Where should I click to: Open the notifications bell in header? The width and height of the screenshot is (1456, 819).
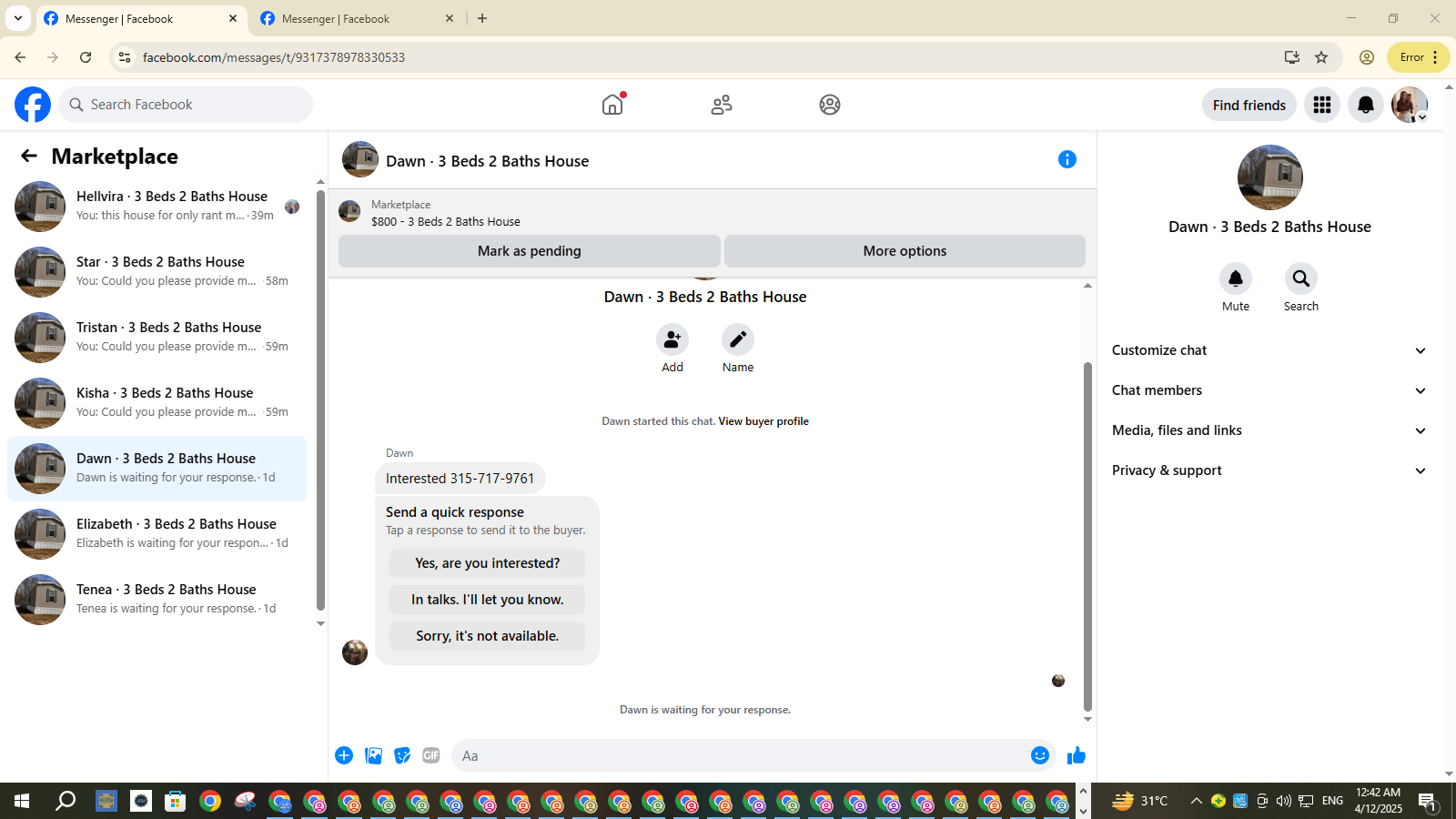[1366, 105]
